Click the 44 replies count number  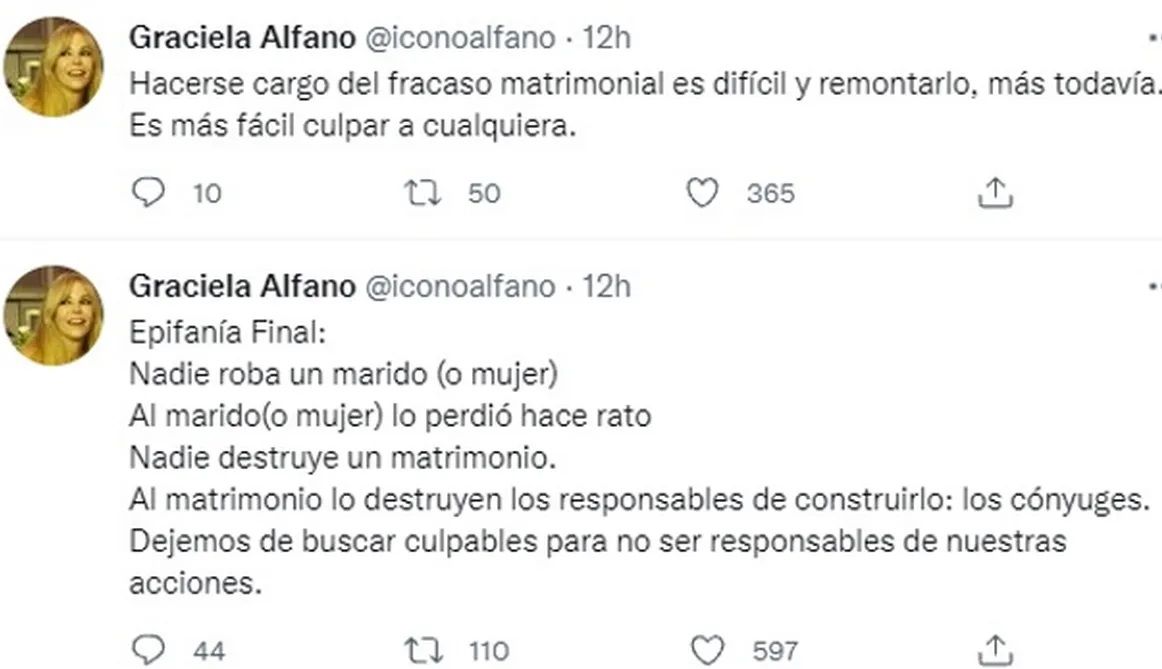point(208,652)
